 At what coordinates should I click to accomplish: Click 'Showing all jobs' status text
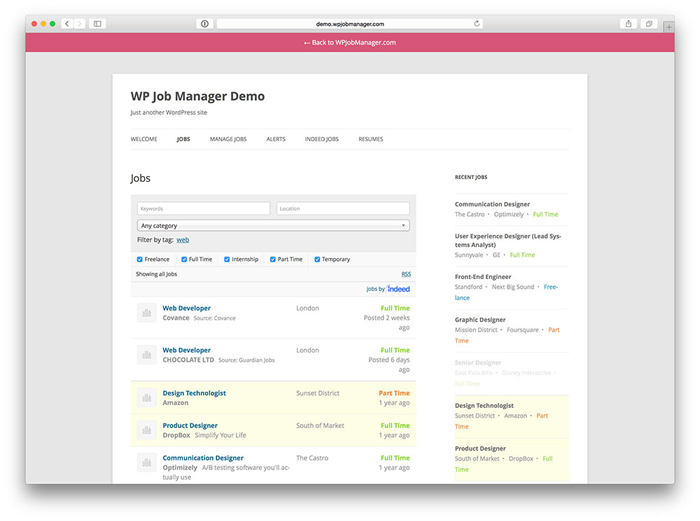pyautogui.click(x=156, y=274)
